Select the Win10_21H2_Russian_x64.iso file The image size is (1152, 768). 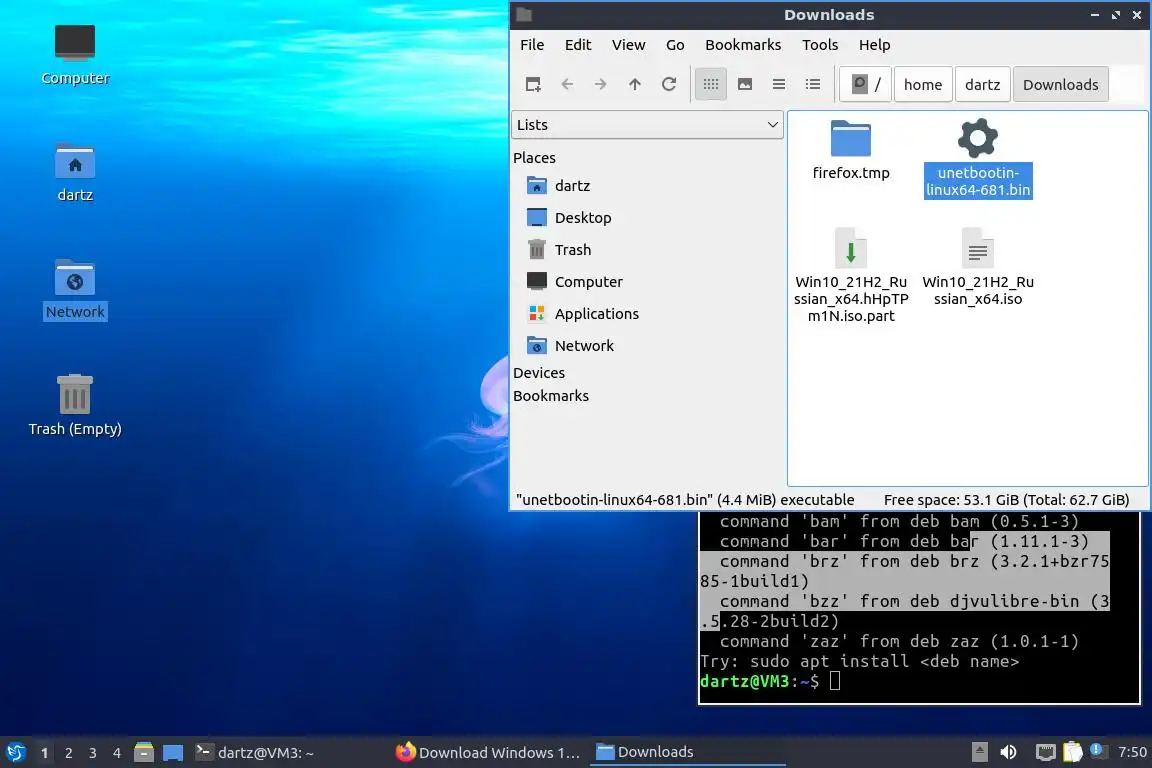[x=978, y=267]
